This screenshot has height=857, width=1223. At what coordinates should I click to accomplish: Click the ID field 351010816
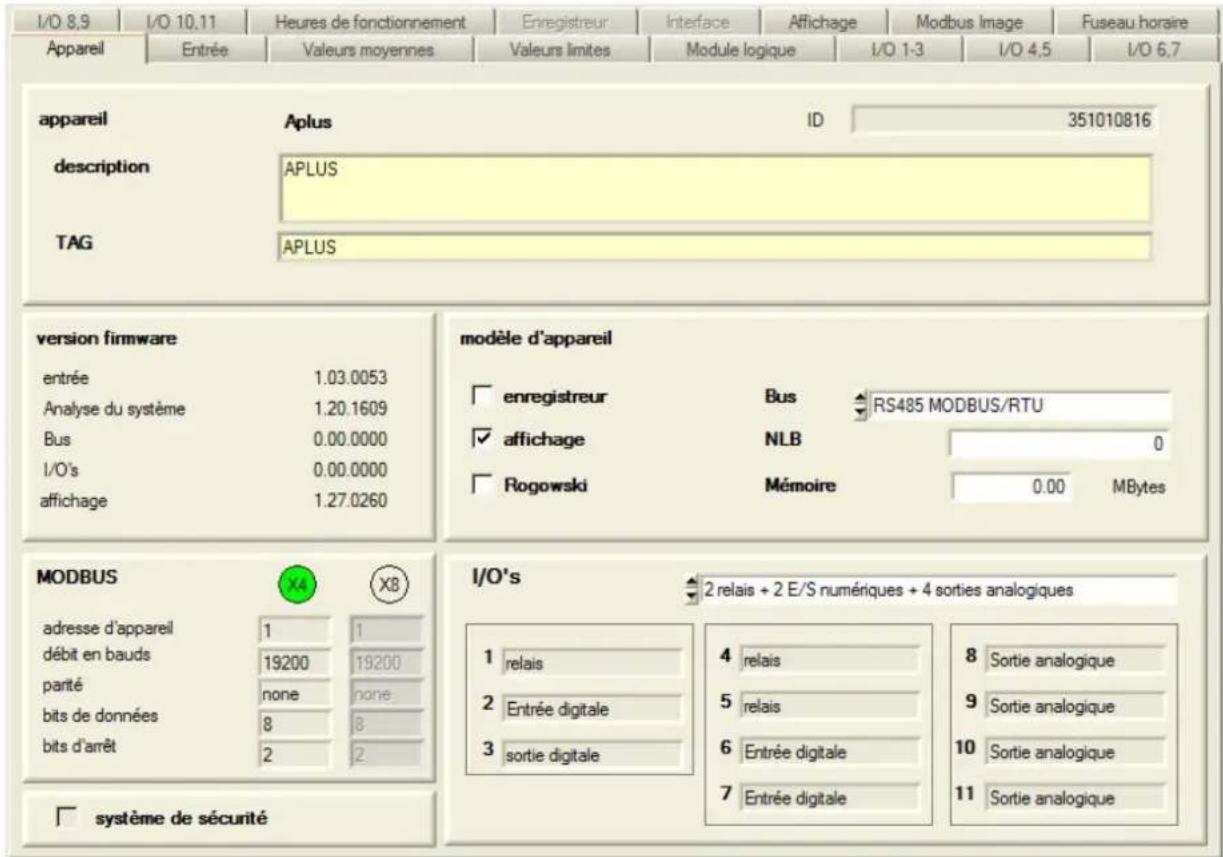coord(1005,122)
